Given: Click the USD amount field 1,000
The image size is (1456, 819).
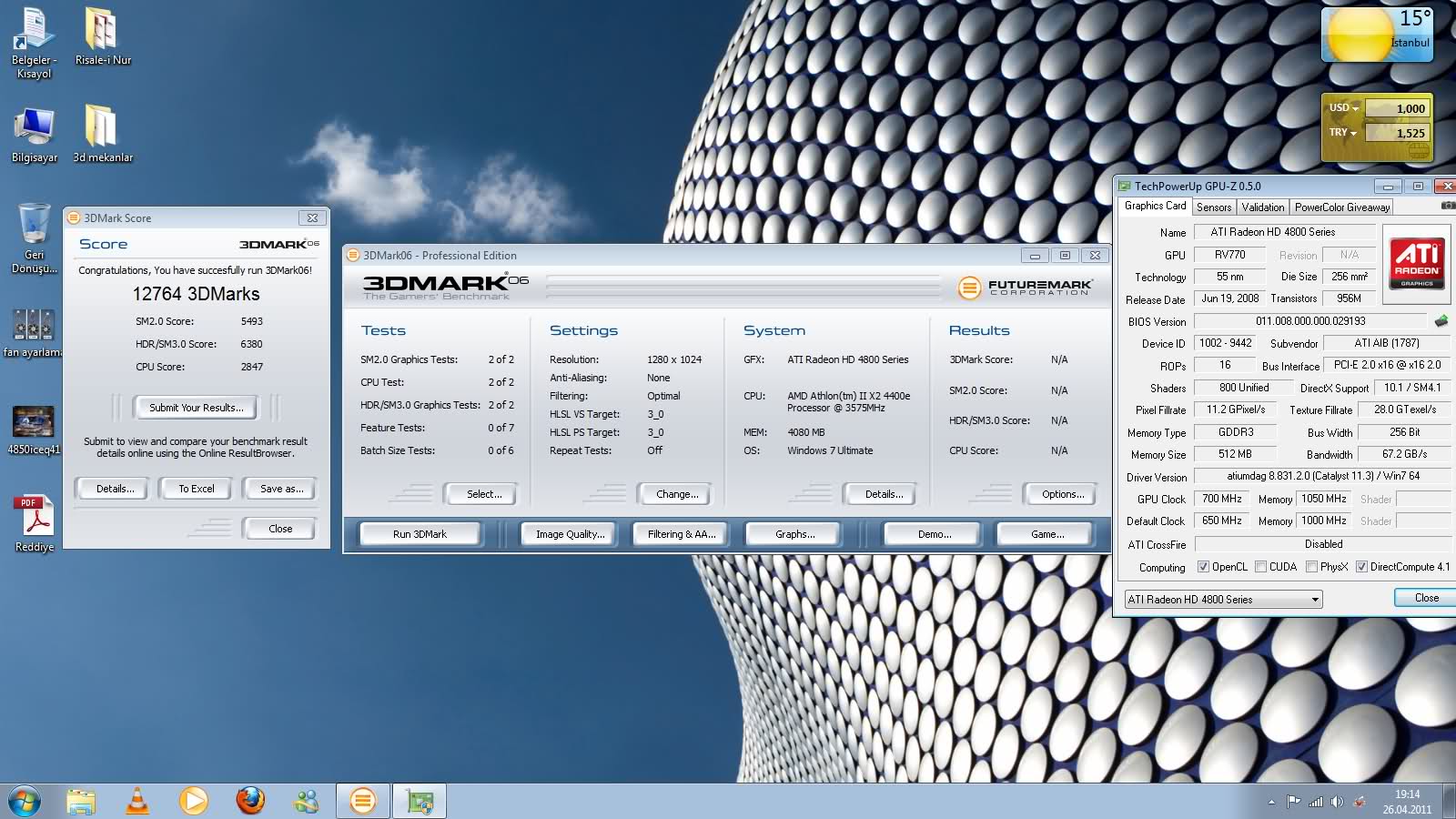Looking at the screenshot, I should [x=1397, y=108].
